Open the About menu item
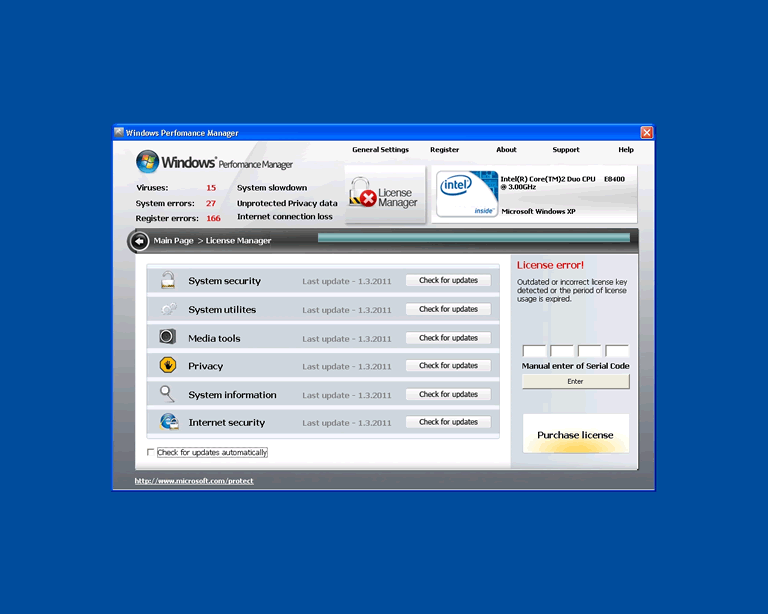The height and width of the screenshot is (614, 768). [x=506, y=150]
